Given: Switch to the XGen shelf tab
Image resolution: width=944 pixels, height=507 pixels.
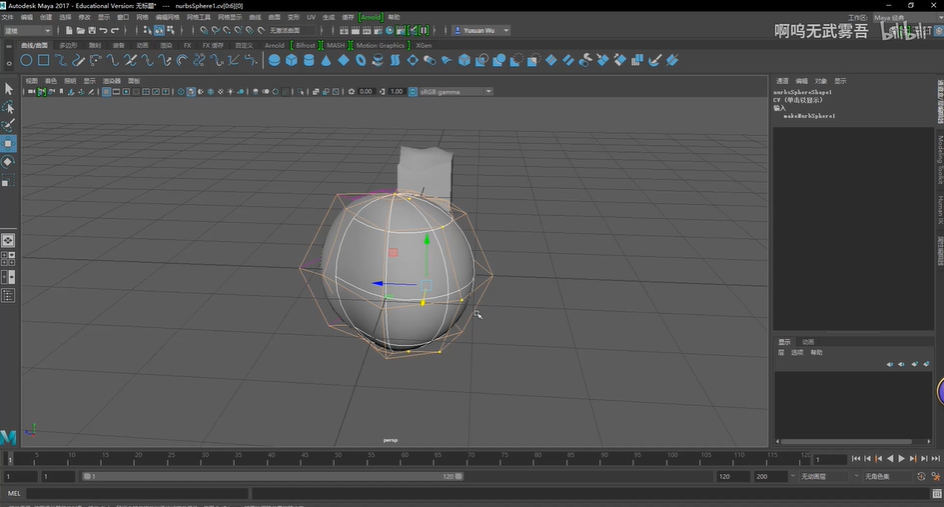Looking at the screenshot, I should click(x=424, y=45).
